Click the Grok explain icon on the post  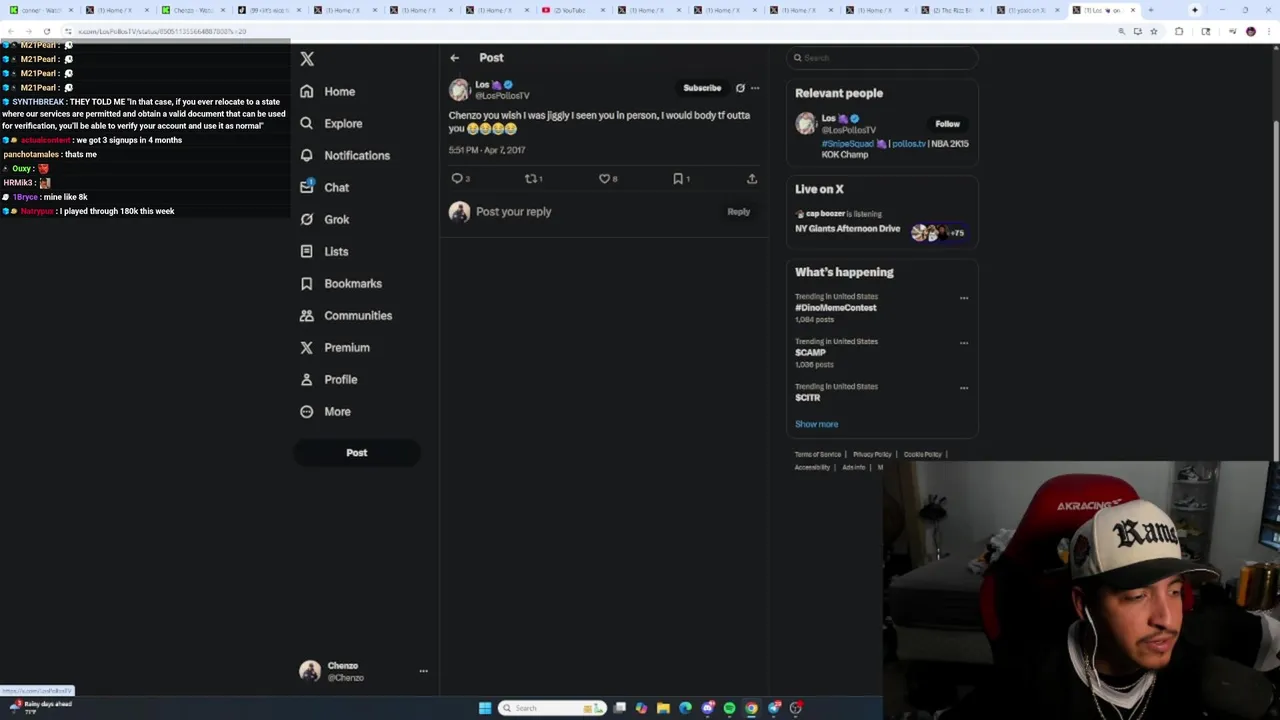[740, 88]
